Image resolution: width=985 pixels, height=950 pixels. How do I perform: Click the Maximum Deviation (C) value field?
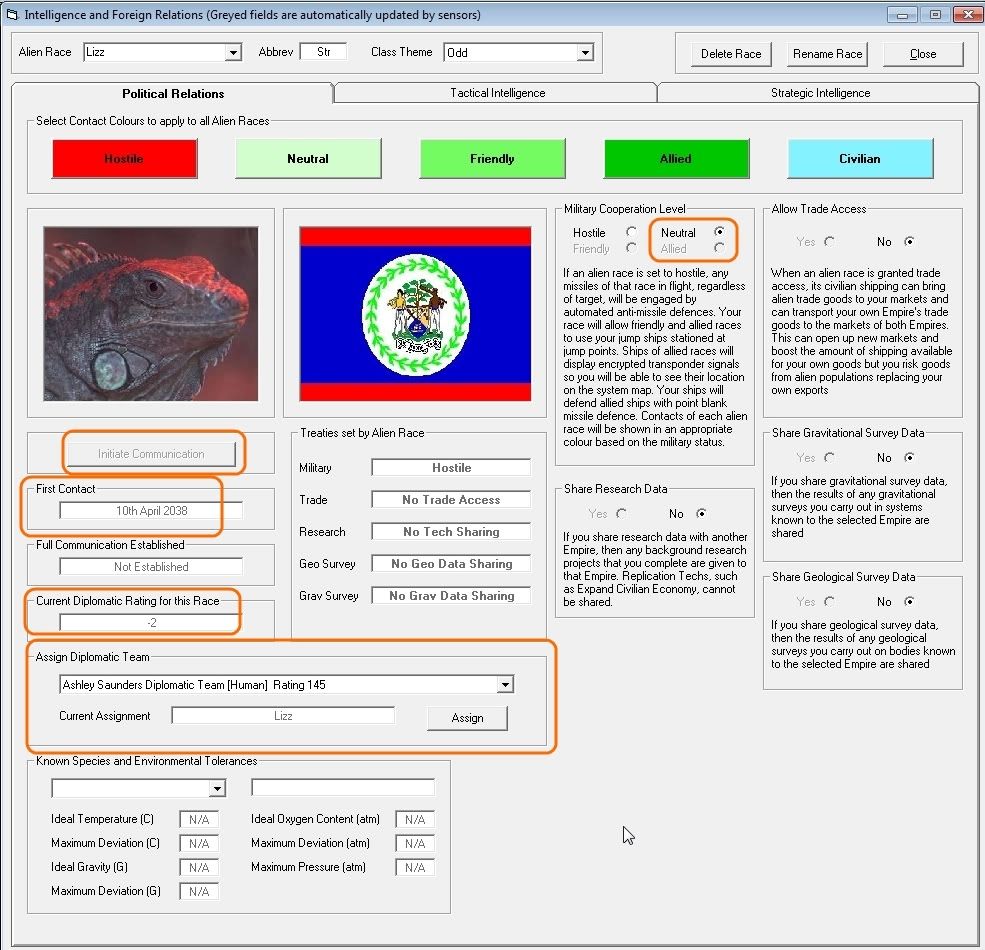pyautogui.click(x=199, y=843)
